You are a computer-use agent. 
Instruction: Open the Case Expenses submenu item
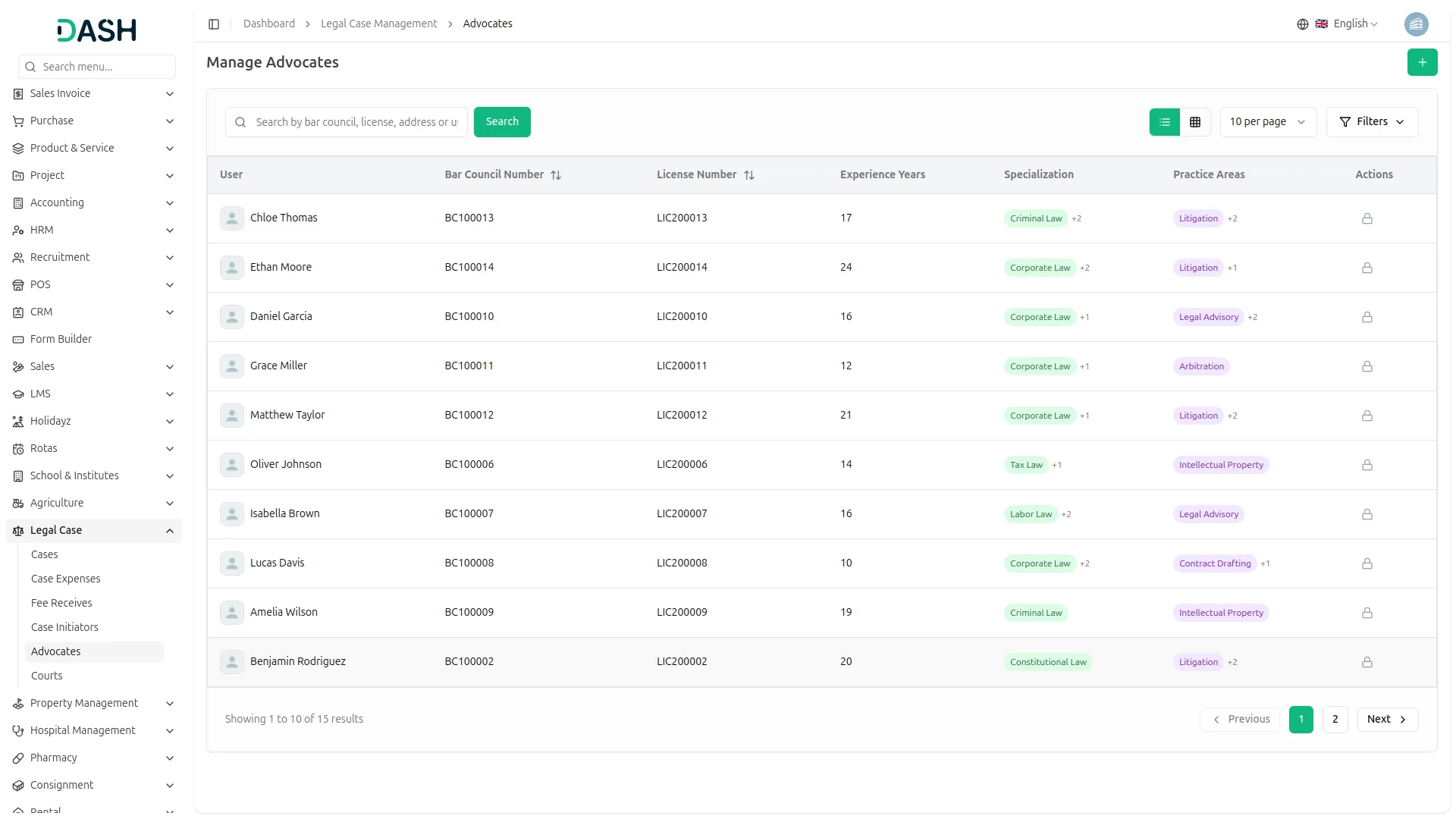66,579
